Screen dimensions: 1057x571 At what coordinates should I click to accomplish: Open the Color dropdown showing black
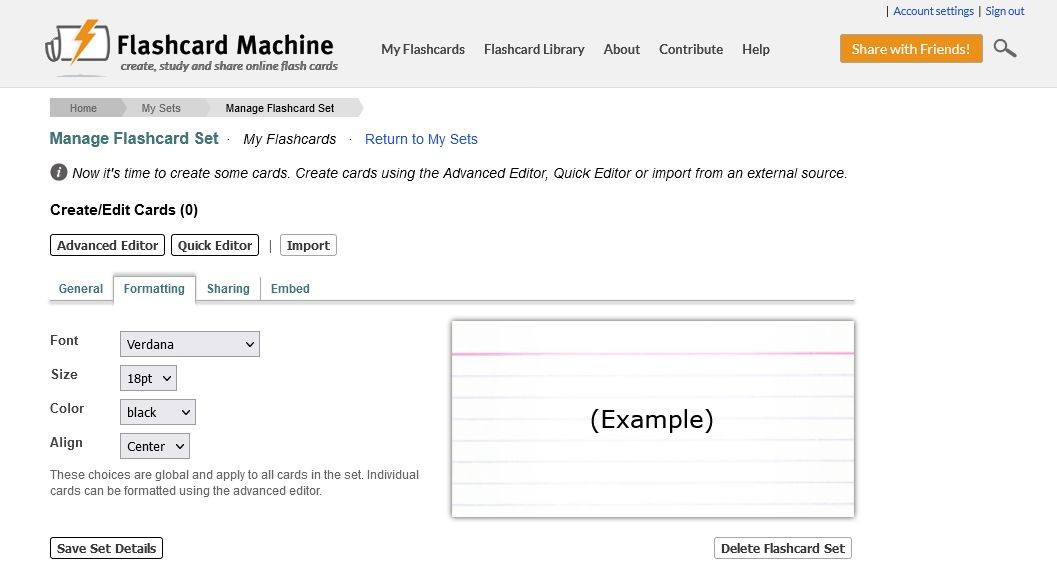click(158, 412)
